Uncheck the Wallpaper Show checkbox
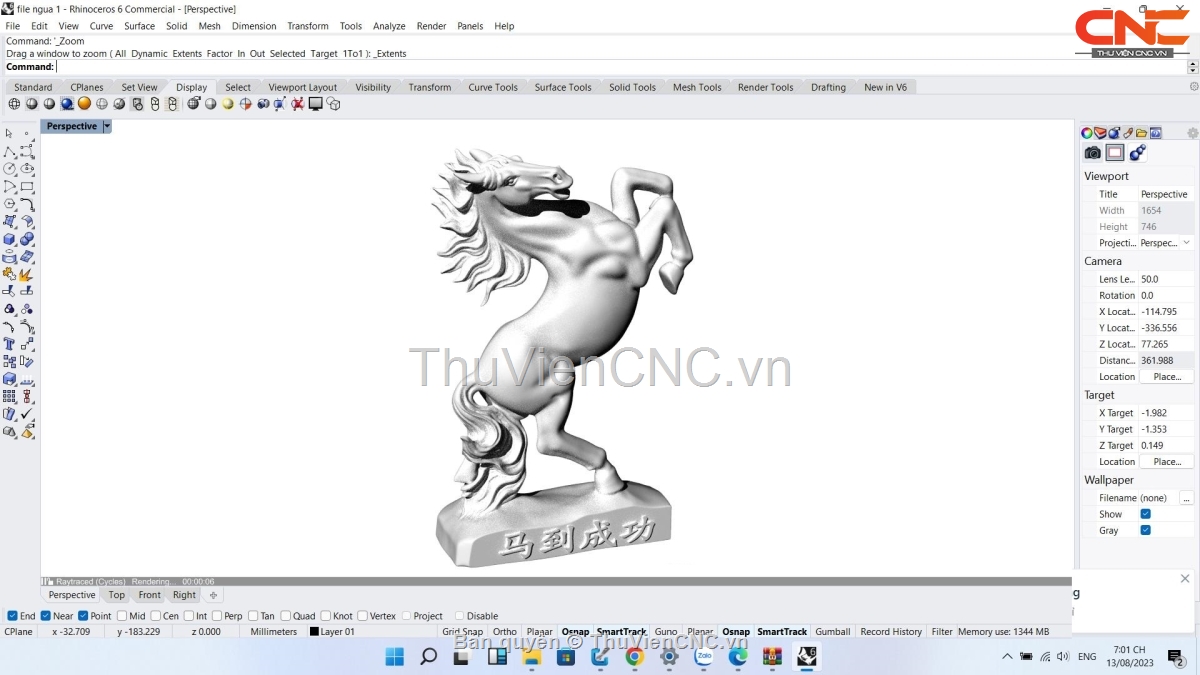The width and height of the screenshot is (1200, 675). pyautogui.click(x=1146, y=514)
